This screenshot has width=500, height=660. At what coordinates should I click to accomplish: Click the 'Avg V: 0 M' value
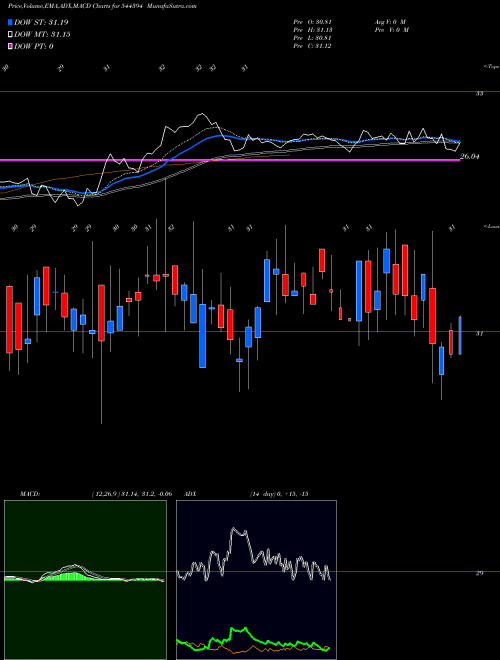point(389,22)
